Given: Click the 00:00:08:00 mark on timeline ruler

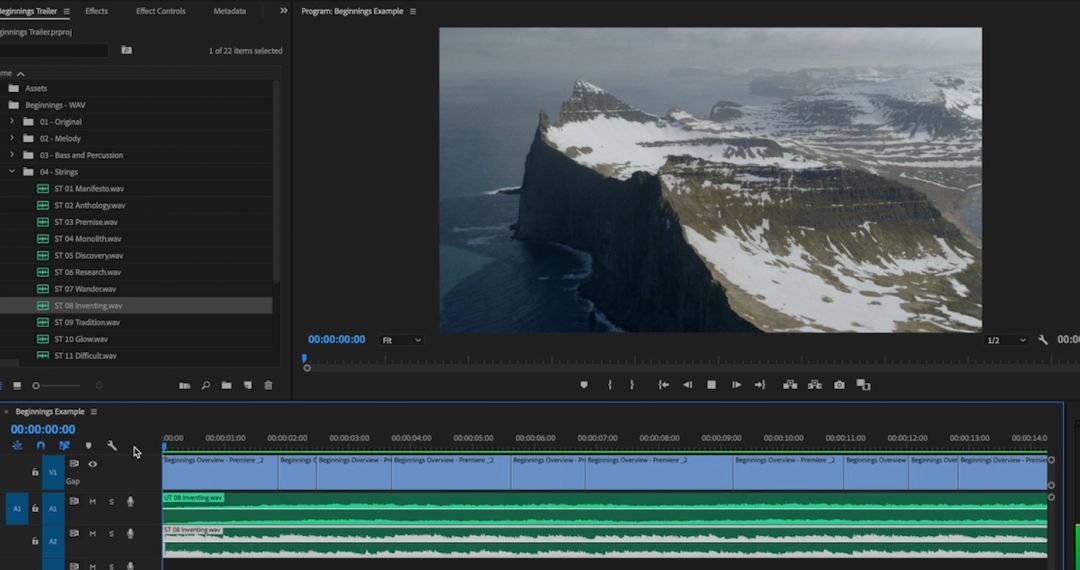Looking at the screenshot, I should pos(659,438).
